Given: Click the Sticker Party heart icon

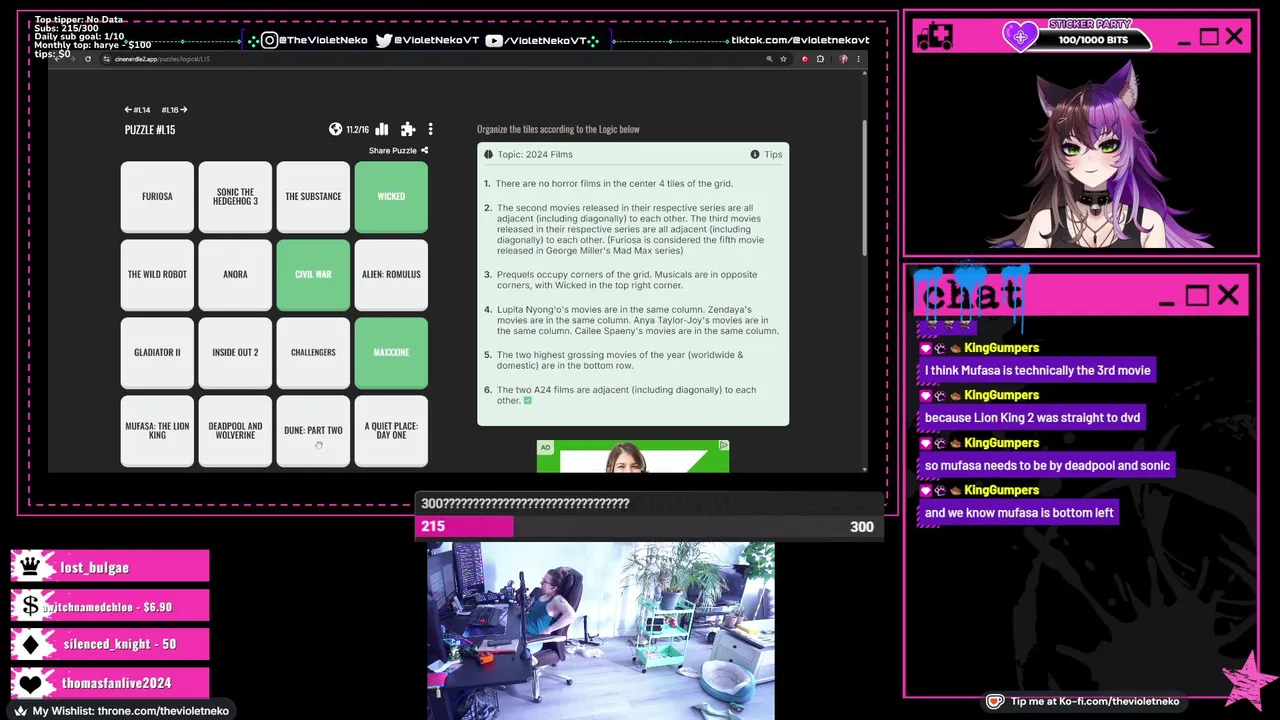Looking at the screenshot, I should point(1020,37).
